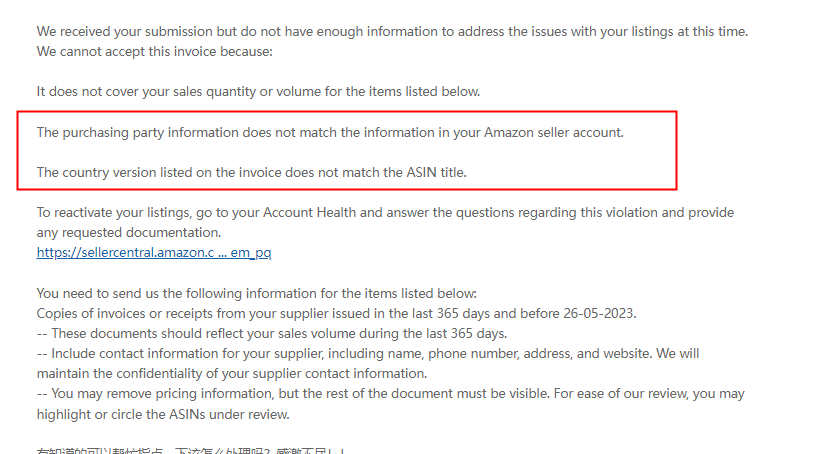Click the partially visible Chinese text at bottom
This screenshot has height=454, width=826.
[191, 450]
